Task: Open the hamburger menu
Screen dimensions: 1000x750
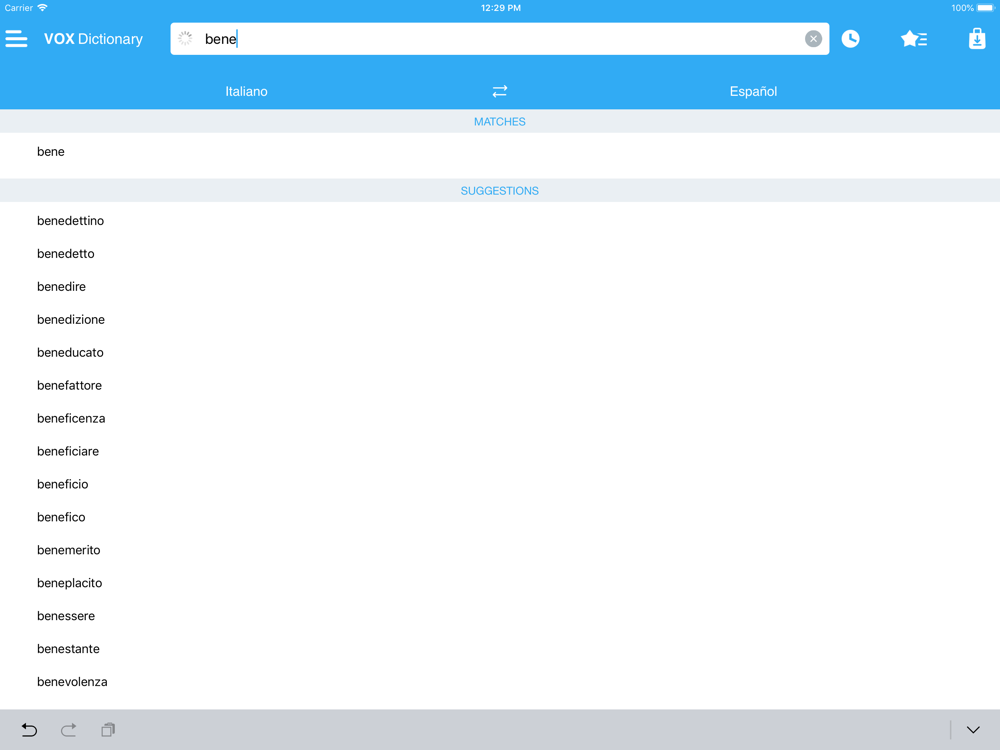Action: pos(17,39)
